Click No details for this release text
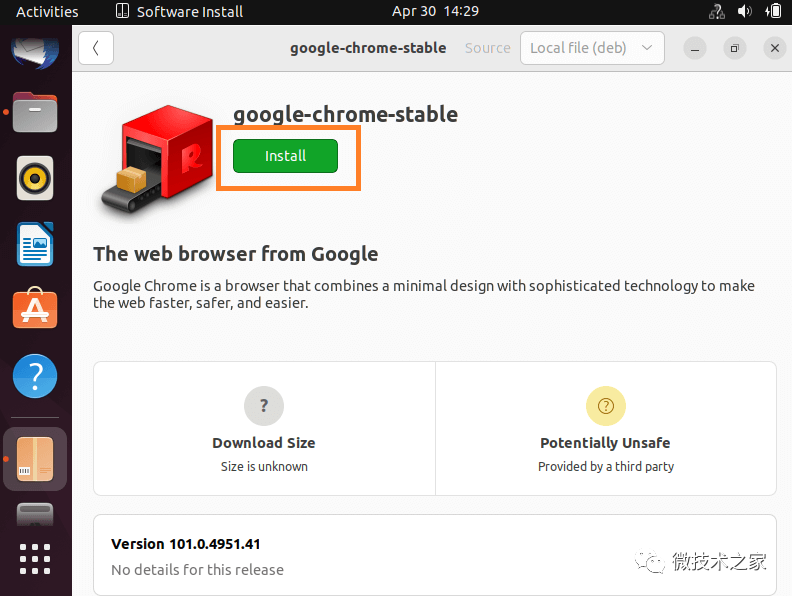 [x=197, y=570]
